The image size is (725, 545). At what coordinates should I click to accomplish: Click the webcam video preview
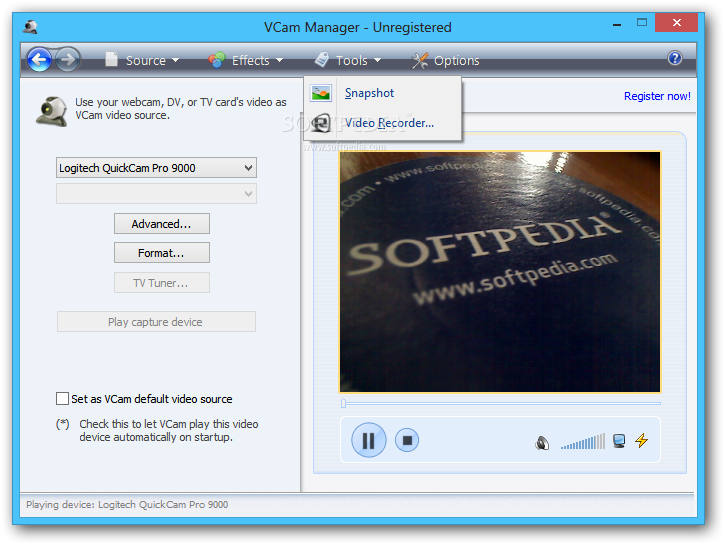pyautogui.click(x=500, y=272)
